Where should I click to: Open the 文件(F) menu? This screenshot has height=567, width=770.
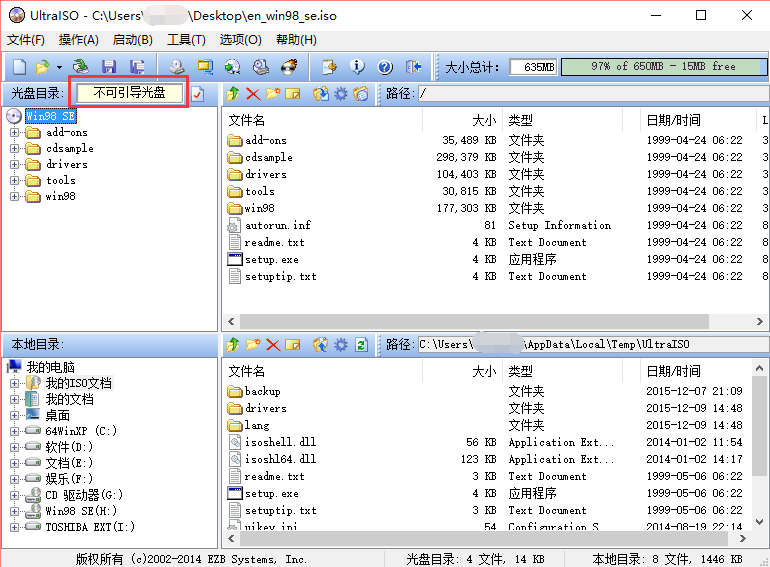coord(26,40)
